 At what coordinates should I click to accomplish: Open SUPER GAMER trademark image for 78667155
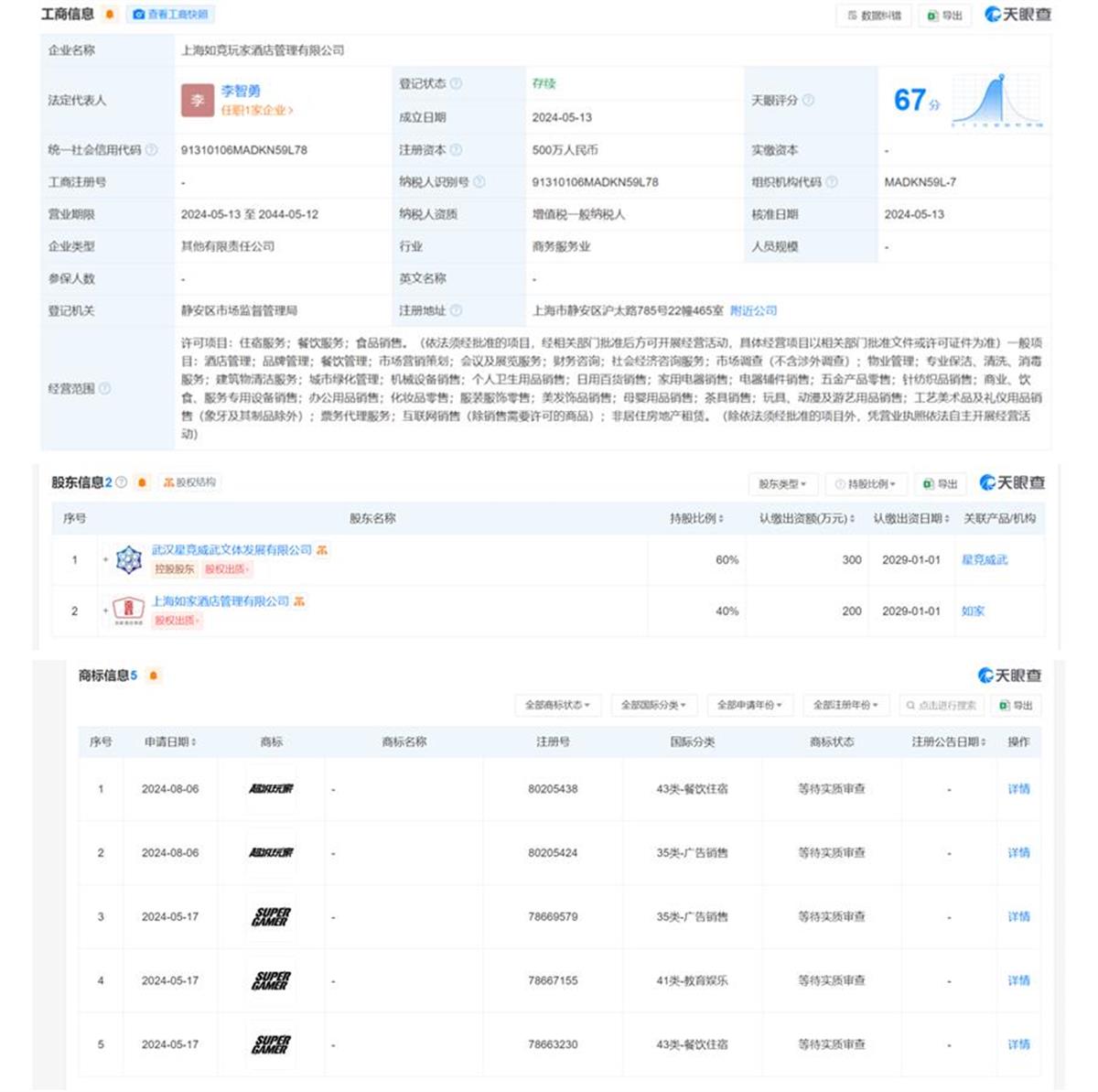272,981
